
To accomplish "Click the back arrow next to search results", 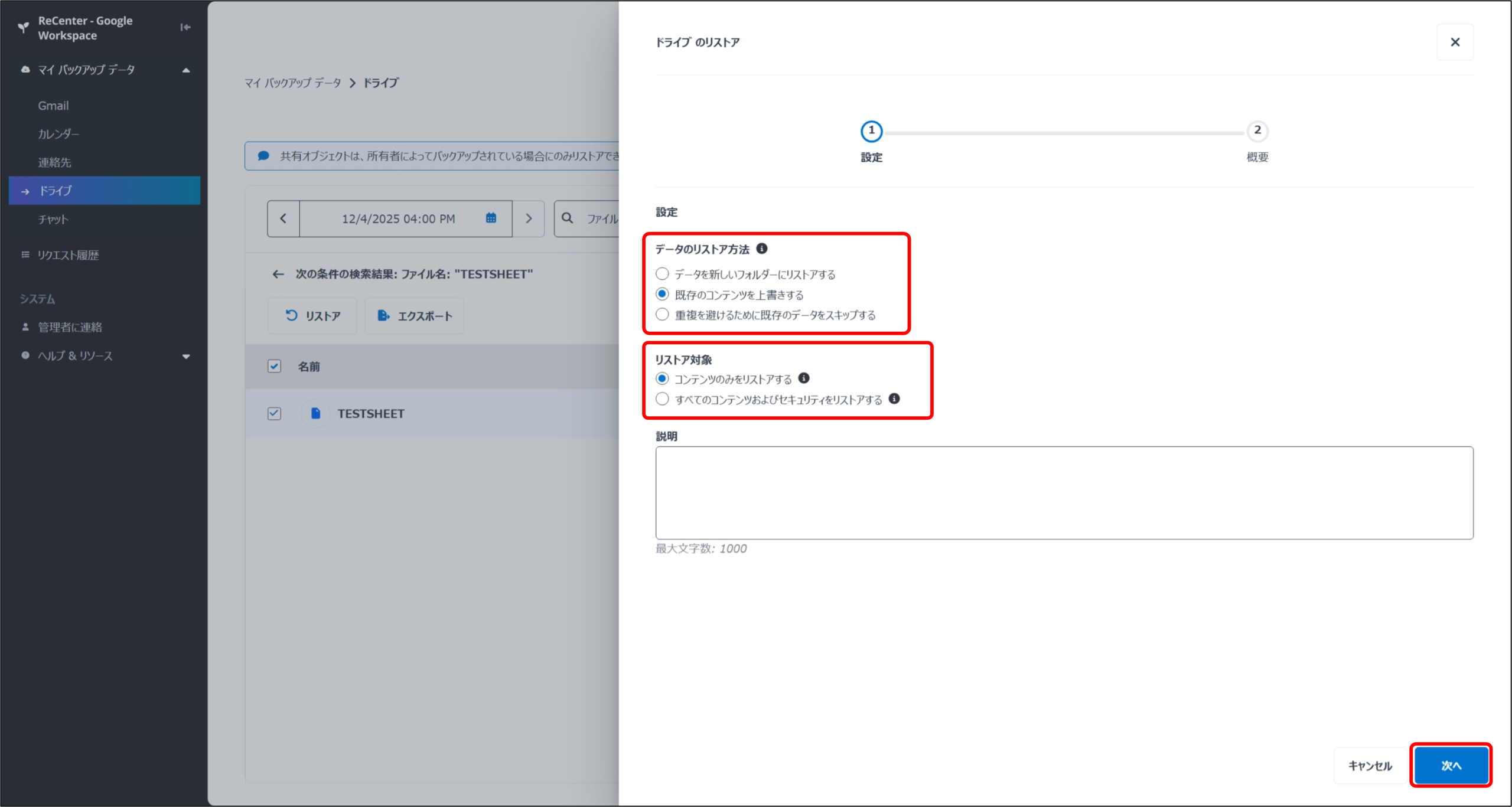I will click(x=278, y=274).
